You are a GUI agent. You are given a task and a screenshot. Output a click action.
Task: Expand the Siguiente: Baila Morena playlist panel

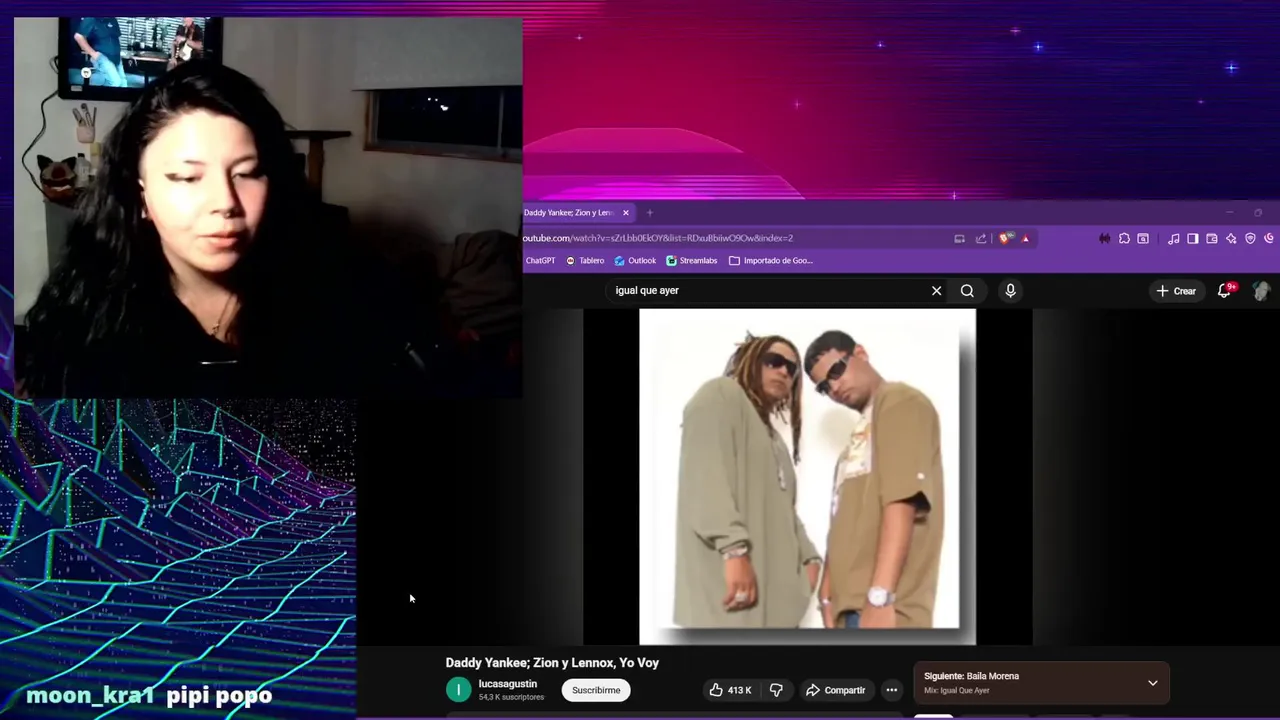(1153, 683)
